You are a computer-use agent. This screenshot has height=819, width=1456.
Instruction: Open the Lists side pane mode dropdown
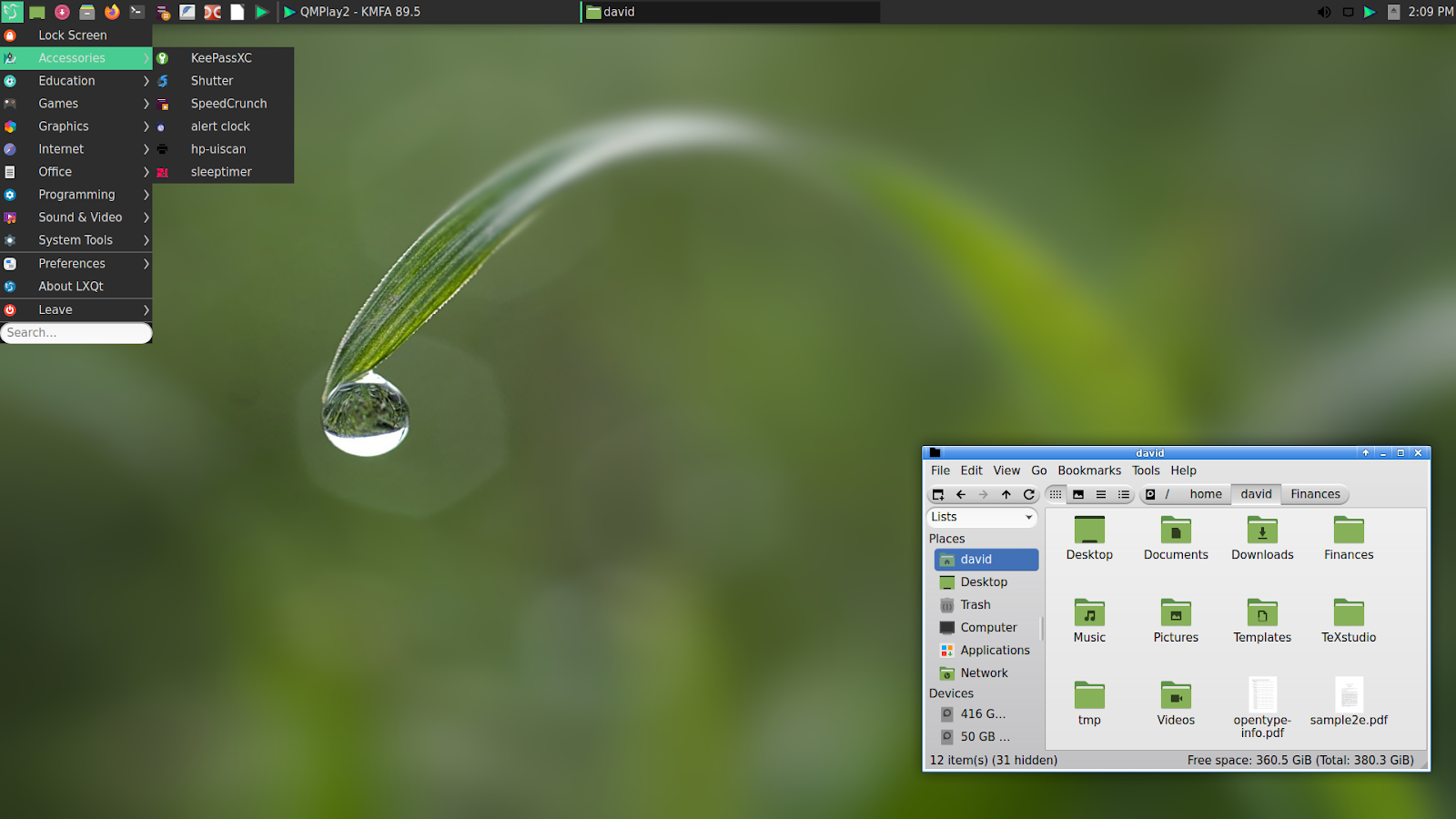point(982,517)
